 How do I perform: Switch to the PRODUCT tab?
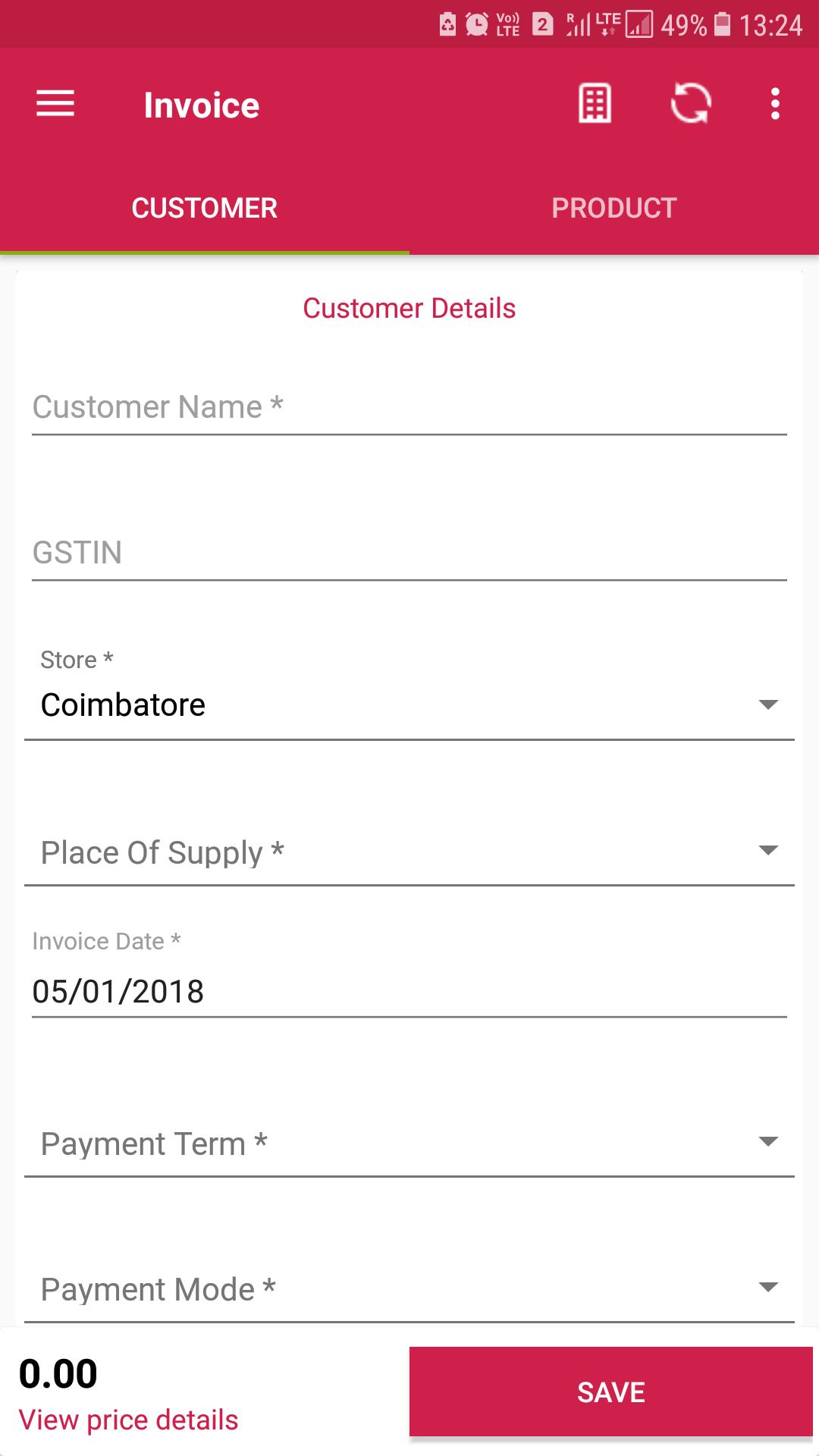(x=614, y=208)
